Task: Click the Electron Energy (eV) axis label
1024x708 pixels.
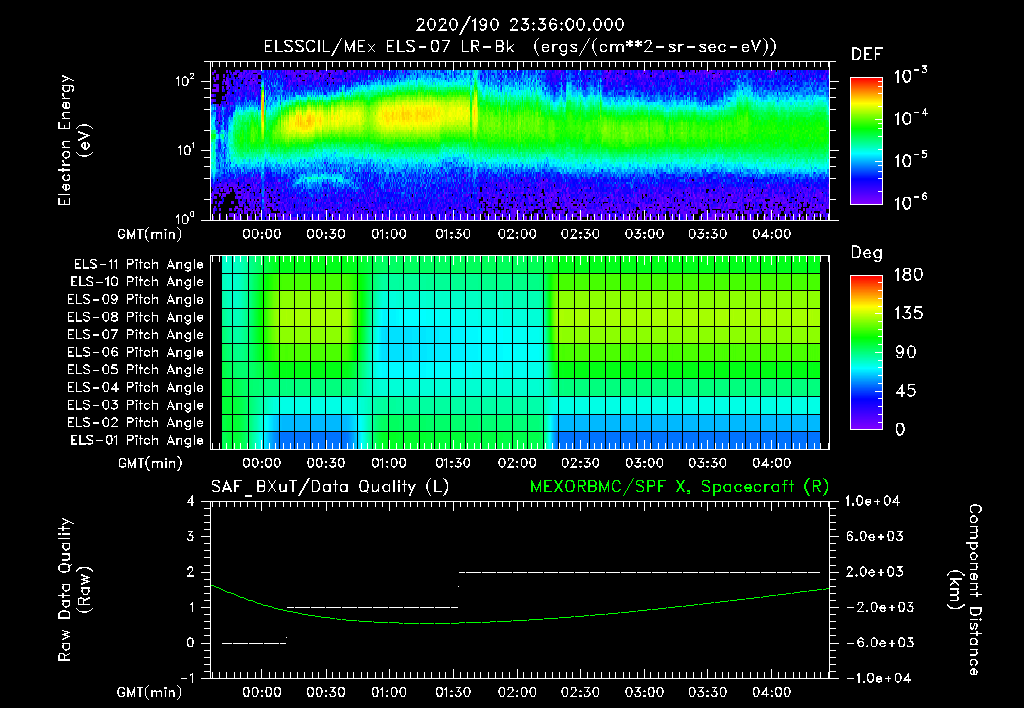Action: pos(74,140)
